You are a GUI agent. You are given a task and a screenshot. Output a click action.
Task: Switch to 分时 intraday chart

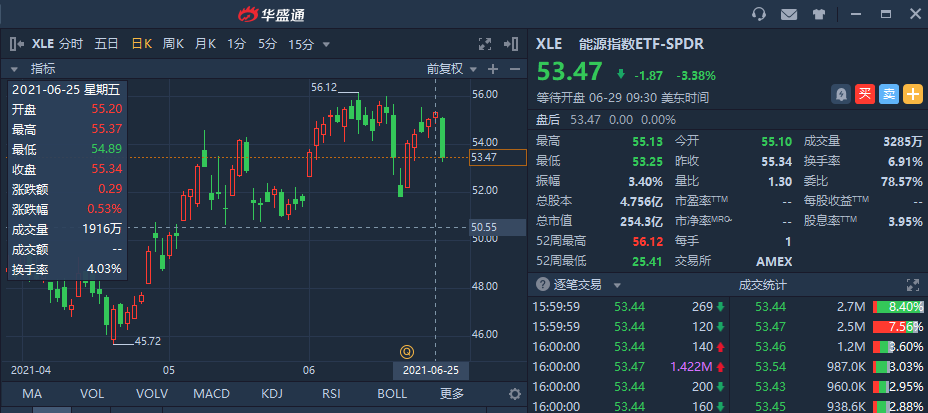pos(71,44)
